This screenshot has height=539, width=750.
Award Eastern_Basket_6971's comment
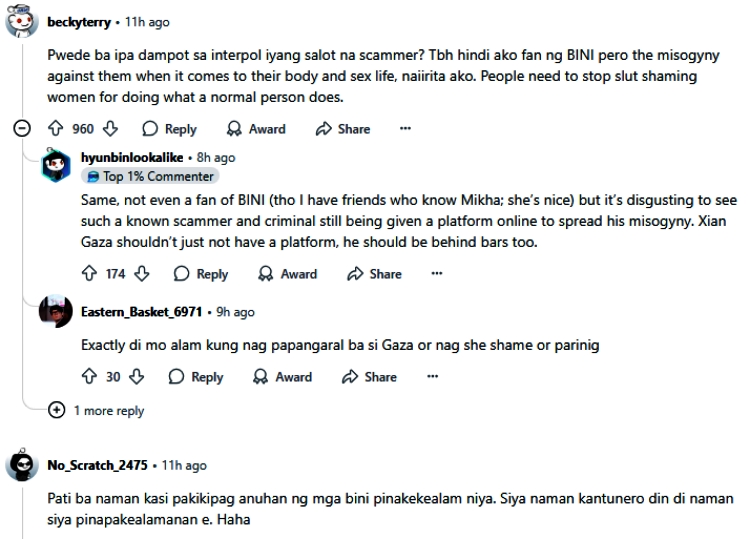283,377
